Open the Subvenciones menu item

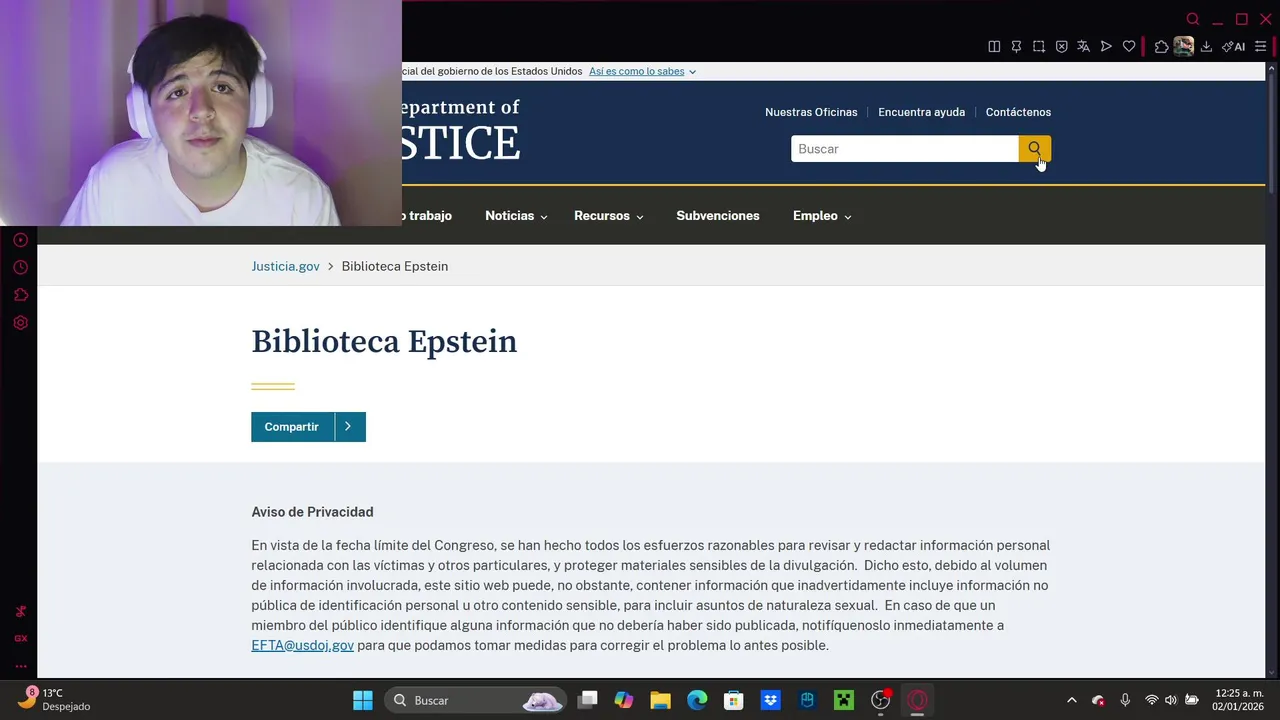click(x=718, y=216)
